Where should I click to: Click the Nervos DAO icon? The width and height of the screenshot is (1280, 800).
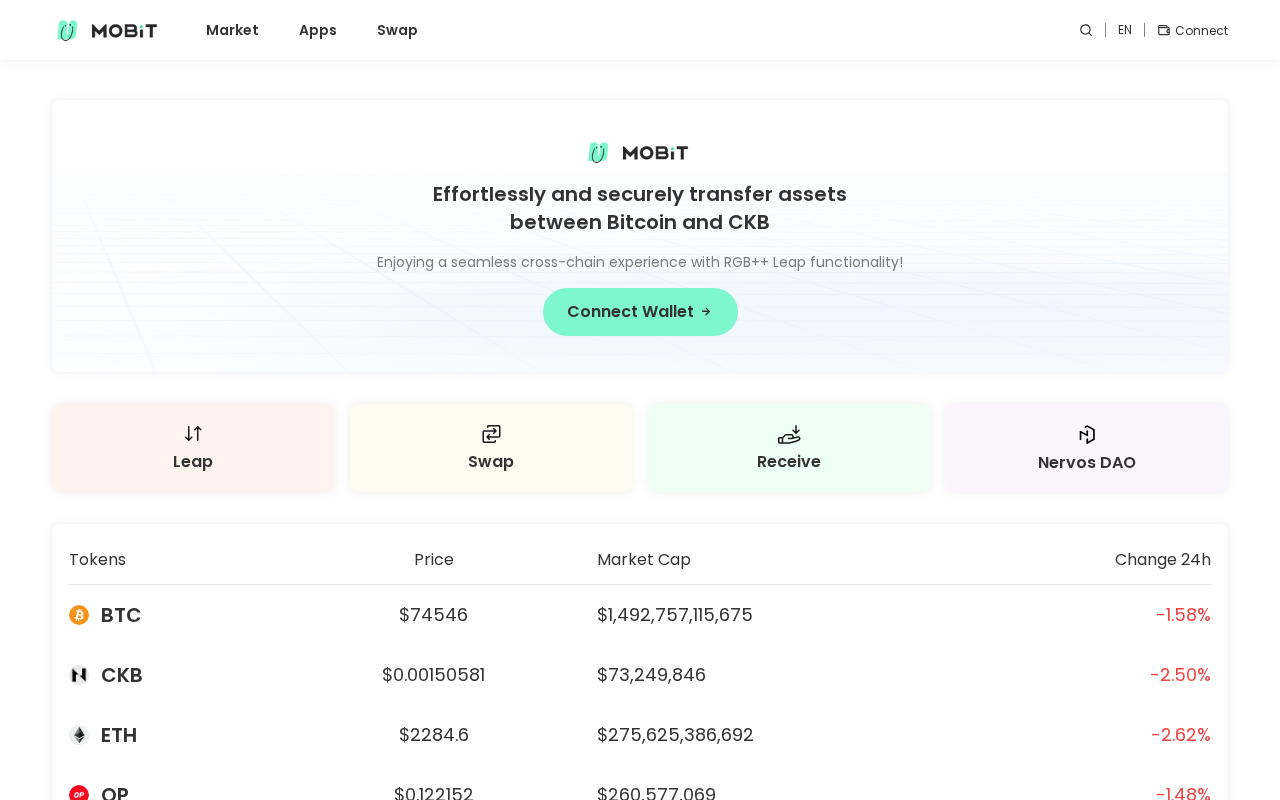point(1087,434)
